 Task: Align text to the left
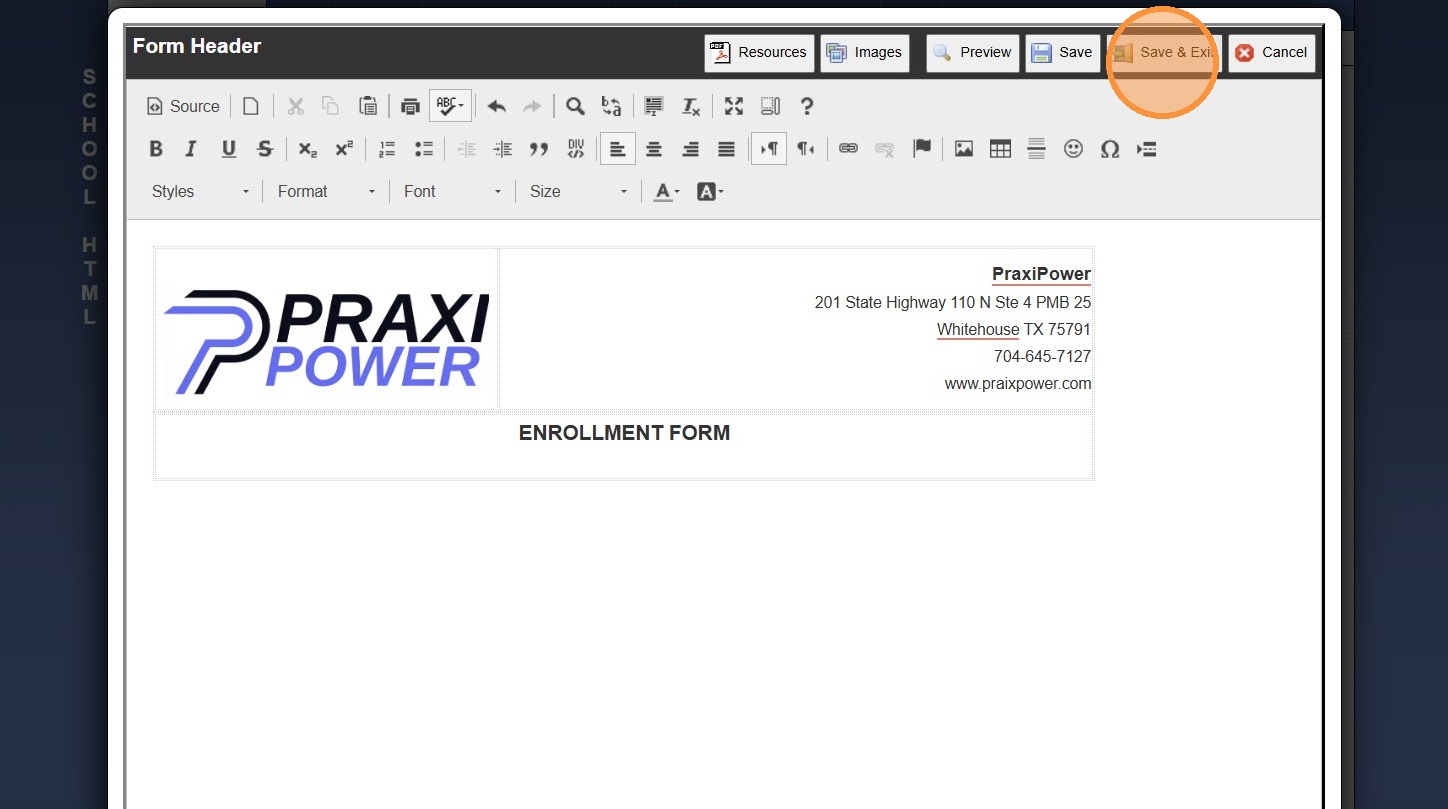618,149
